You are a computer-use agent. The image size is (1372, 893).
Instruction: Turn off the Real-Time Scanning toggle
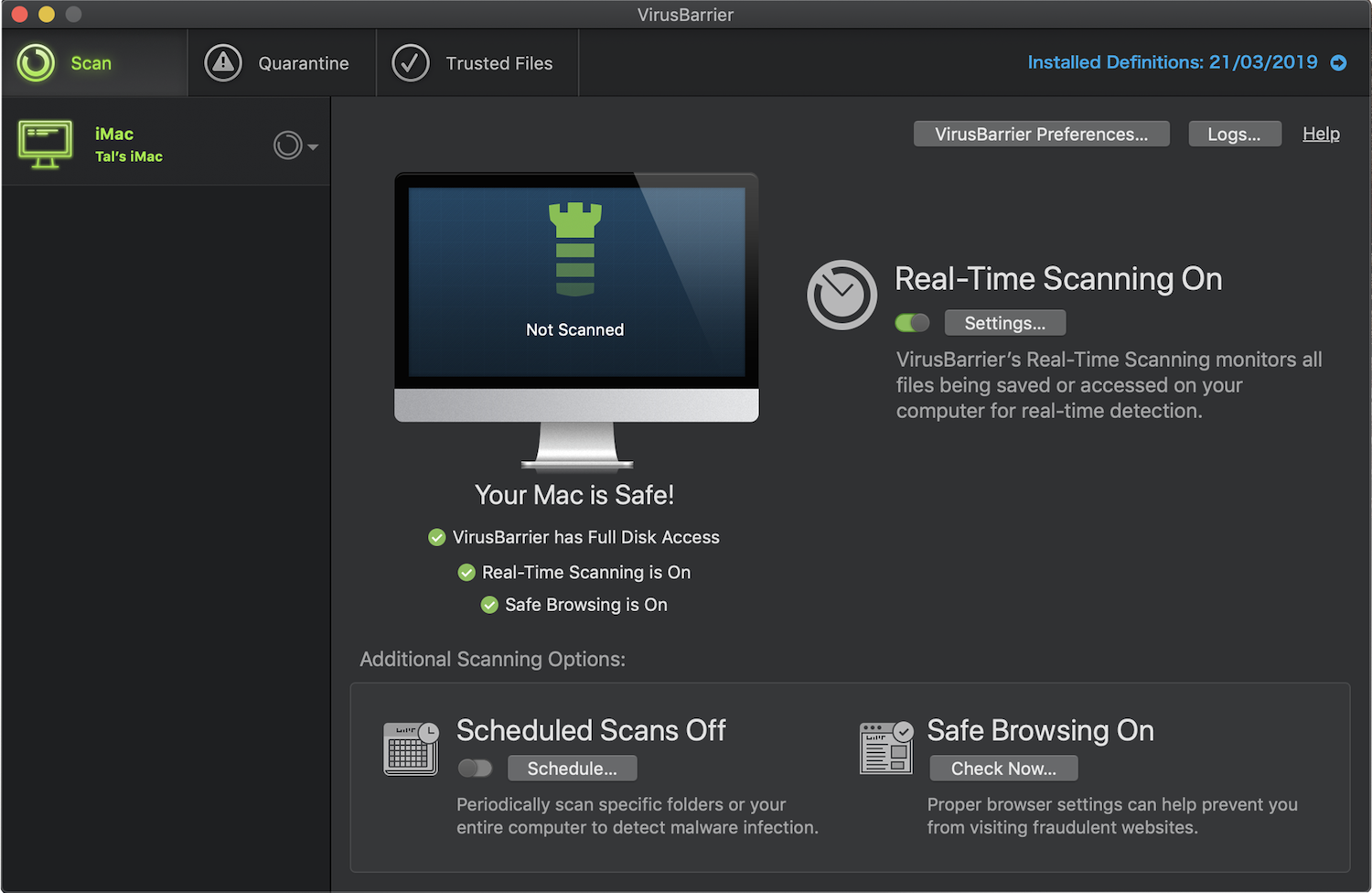point(912,323)
